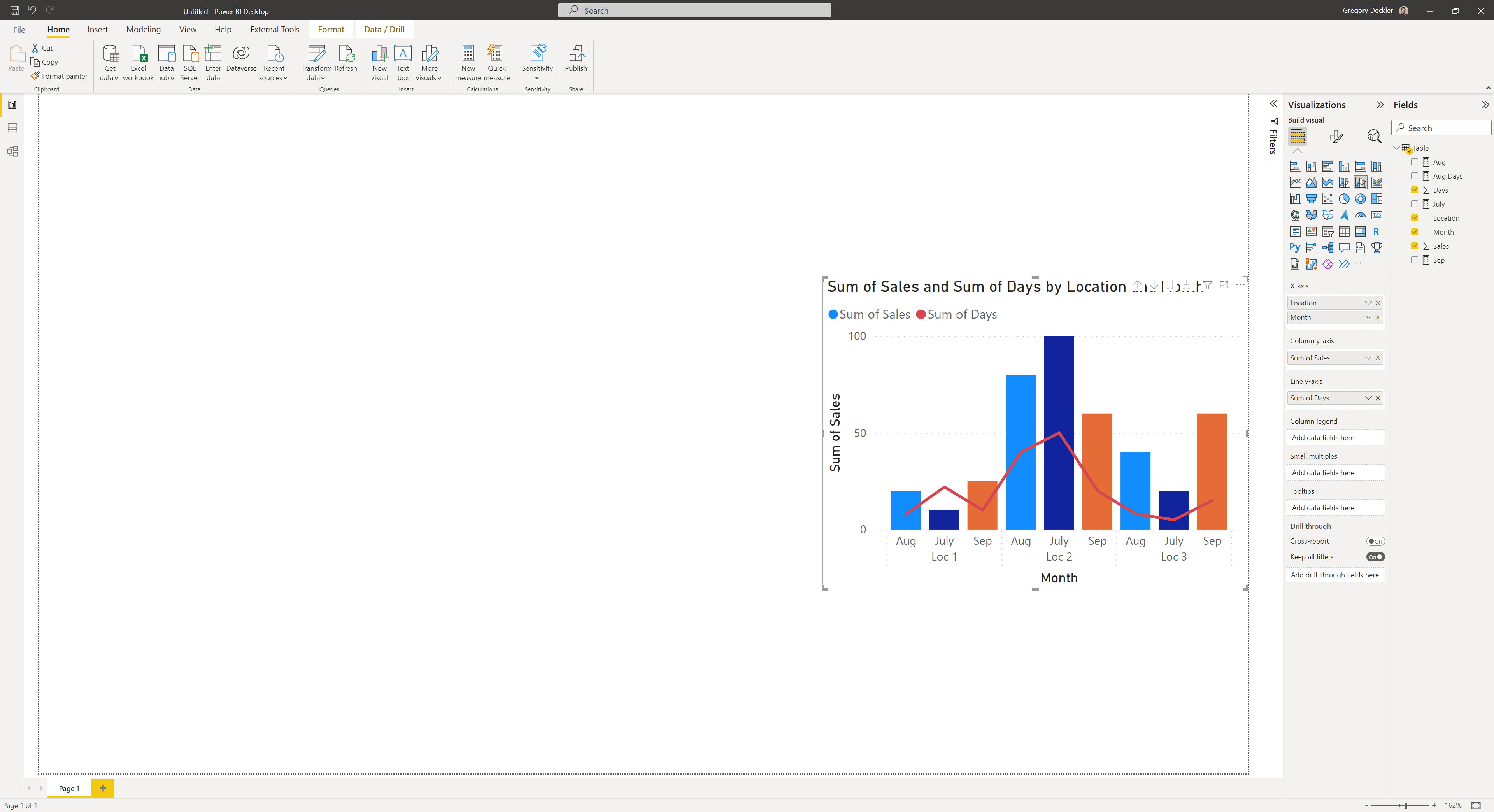Viewport: 1494px width, 812px height.
Task: Open the Insert ribbon tab
Action: pos(97,30)
